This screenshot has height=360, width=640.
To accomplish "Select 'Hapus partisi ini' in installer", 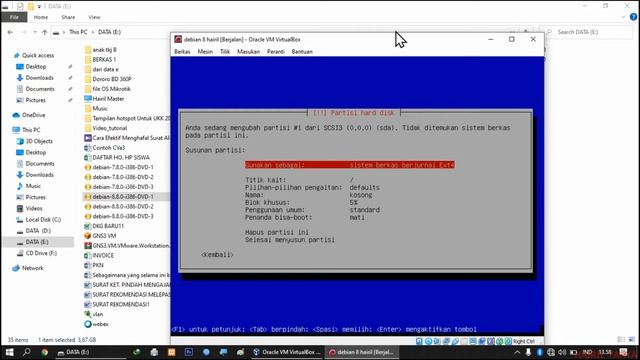I will pos(277,232).
